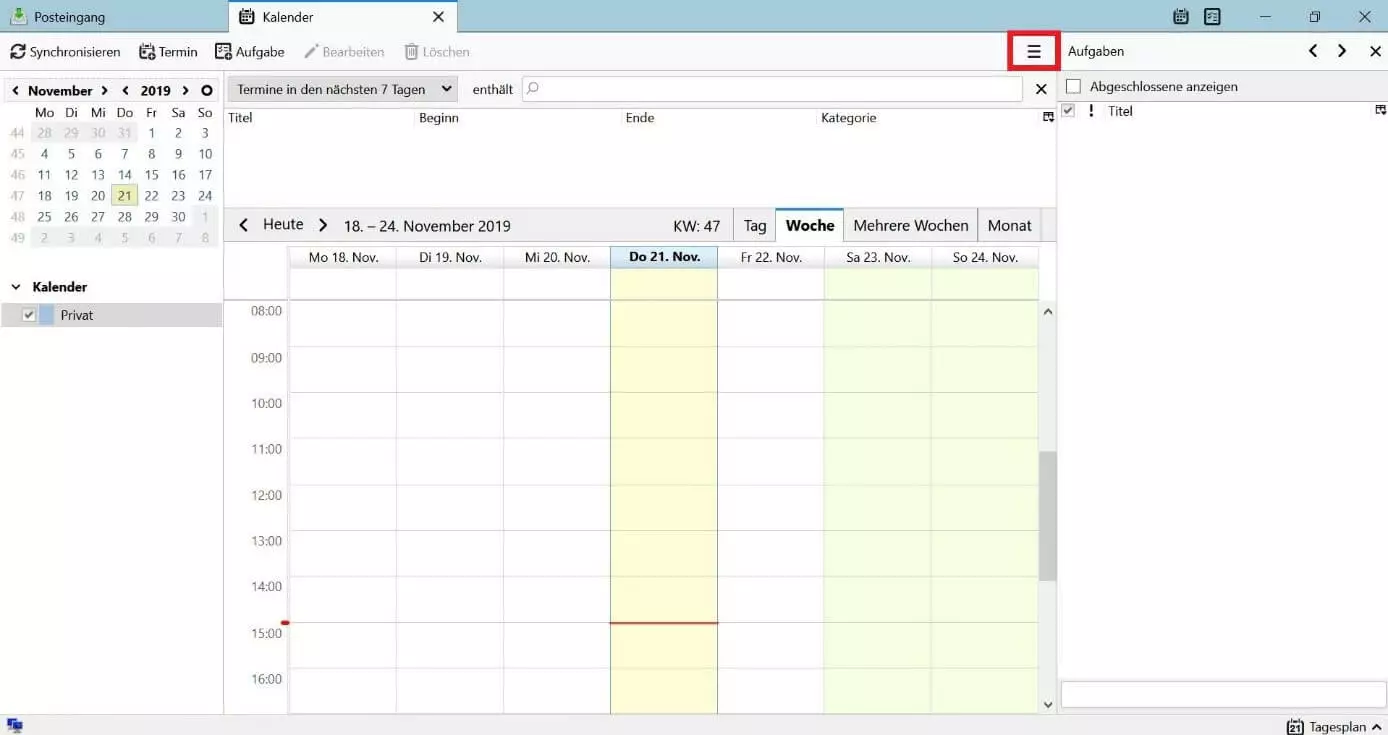The width and height of the screenshot is (1388, 735).
Task: Jump to today in mini calendar
Action: [206, 90]
